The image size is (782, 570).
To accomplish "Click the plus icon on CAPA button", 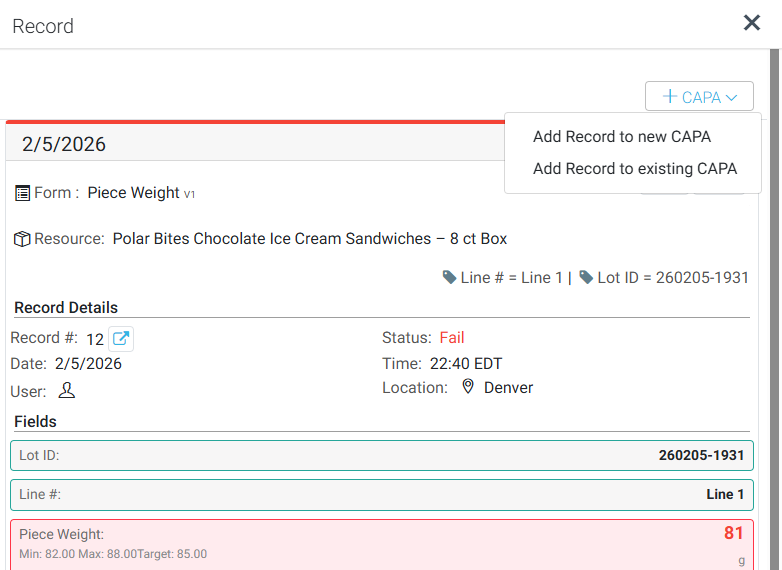I will pos(670,97).
